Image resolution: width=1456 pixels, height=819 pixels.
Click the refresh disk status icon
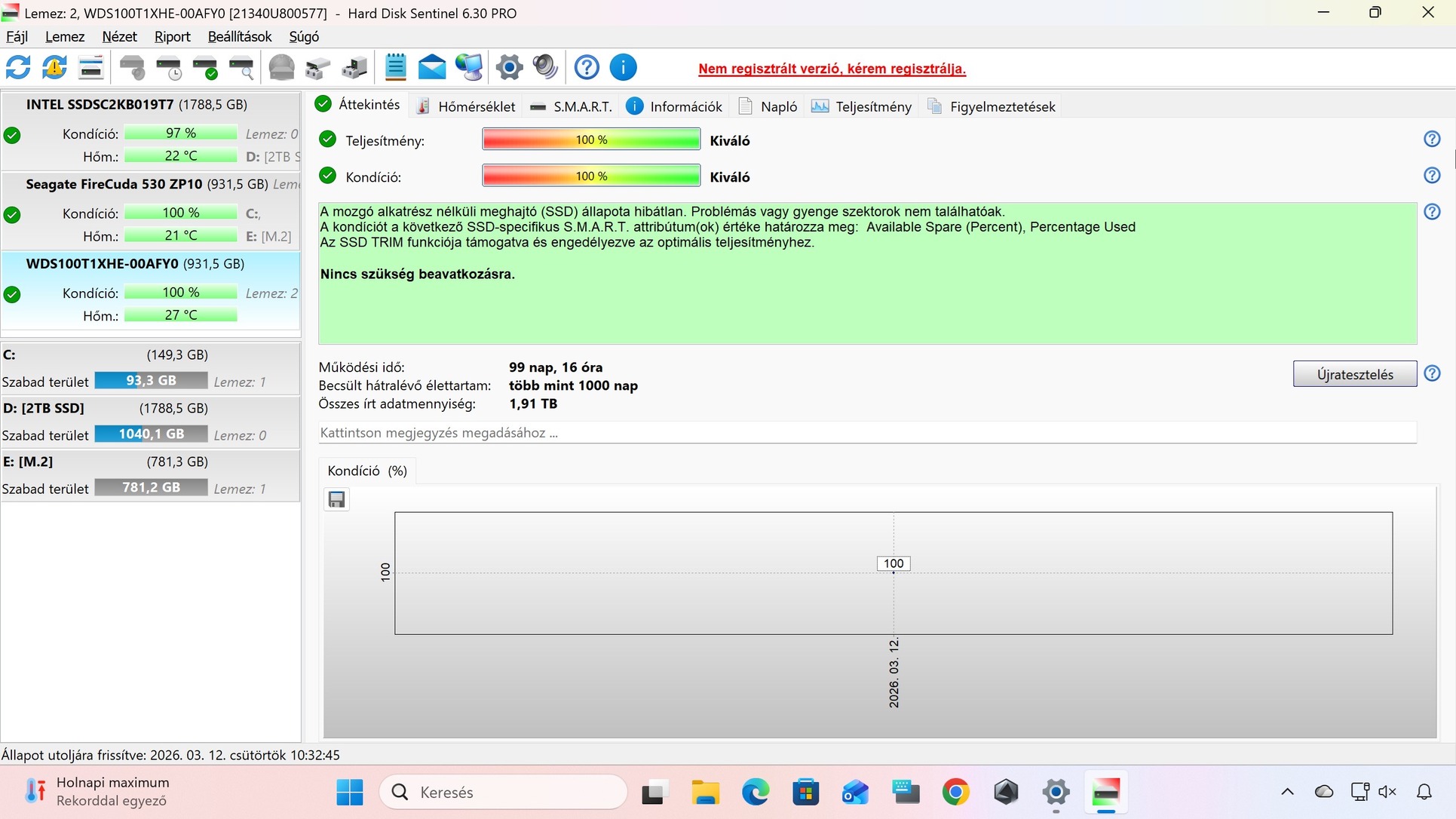(18, 68)
